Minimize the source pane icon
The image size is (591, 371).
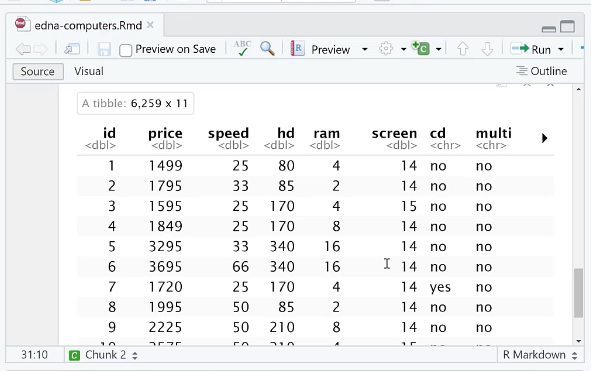click(x=548, y=29)
